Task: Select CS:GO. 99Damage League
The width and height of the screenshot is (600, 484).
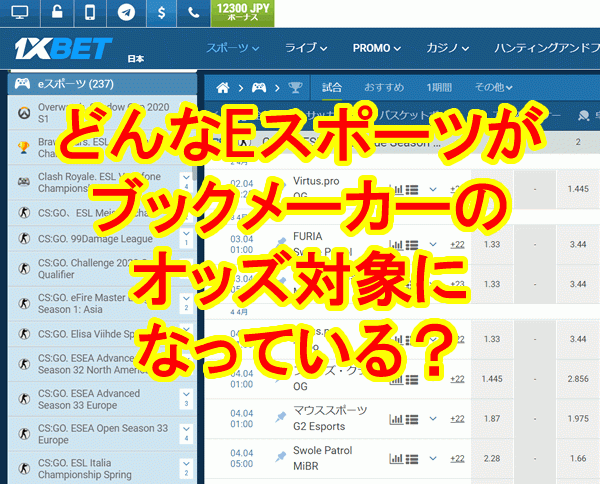Action: point(95,239)
